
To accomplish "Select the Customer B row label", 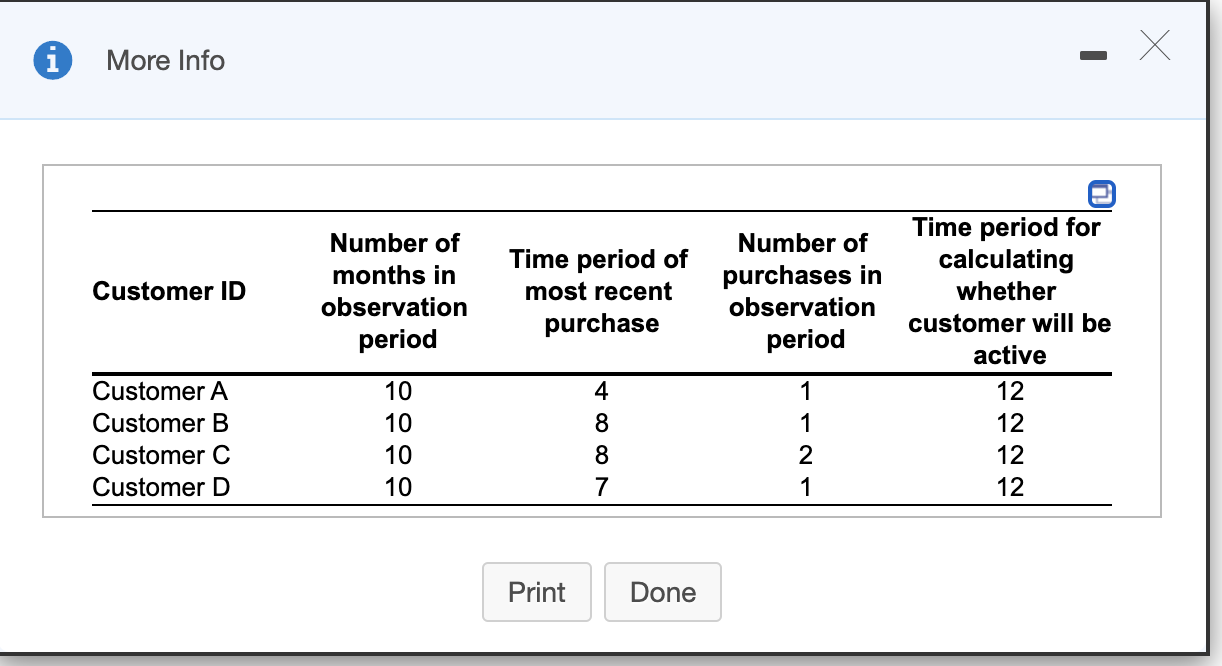I will coord(160,423).
